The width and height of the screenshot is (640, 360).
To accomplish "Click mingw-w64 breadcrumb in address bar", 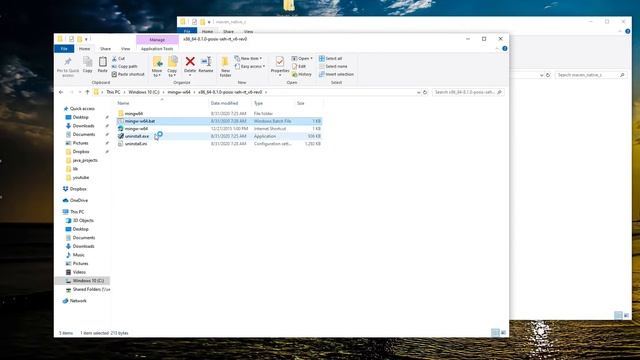I will click(179, 92).
